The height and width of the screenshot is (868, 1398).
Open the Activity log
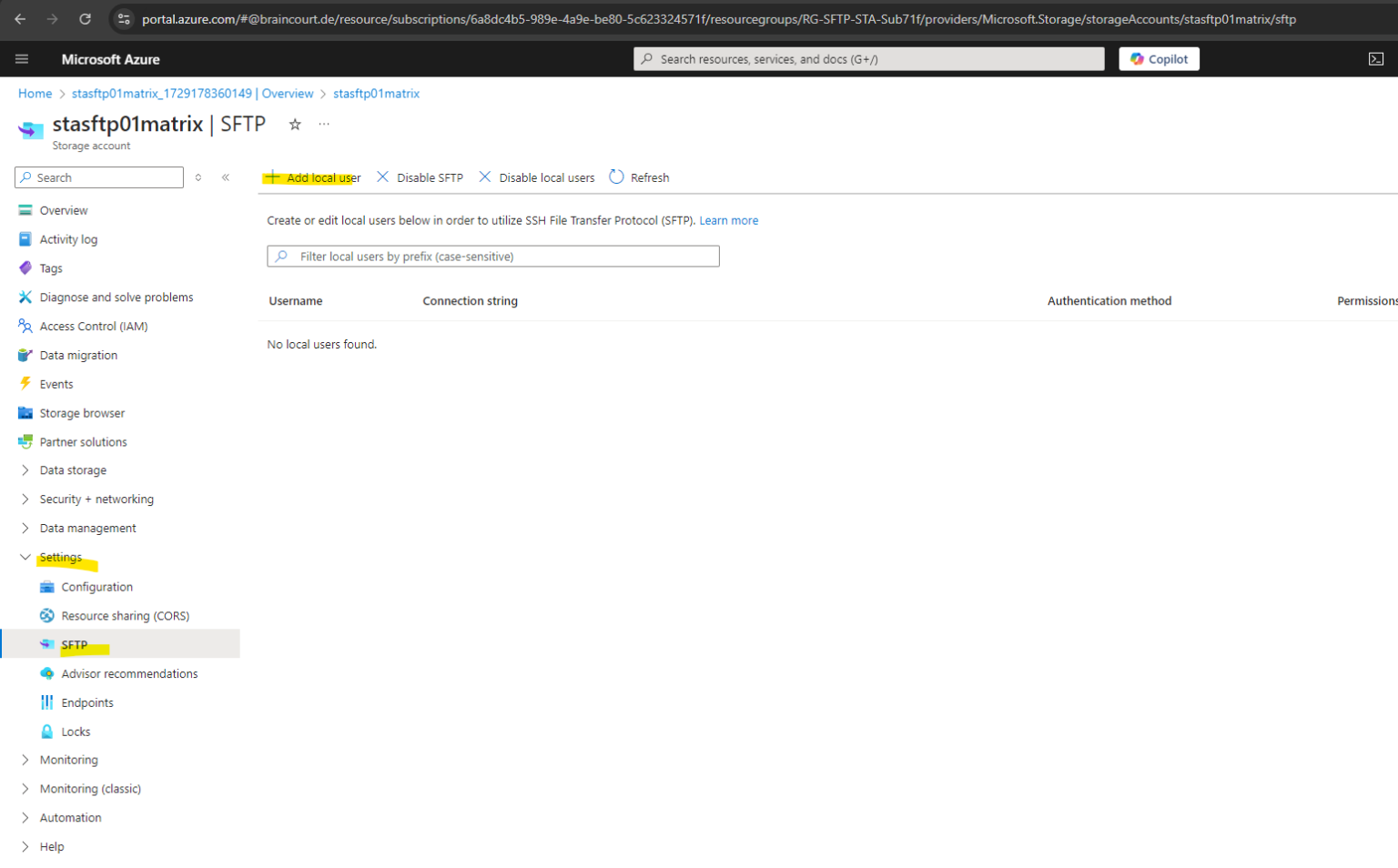68,238
